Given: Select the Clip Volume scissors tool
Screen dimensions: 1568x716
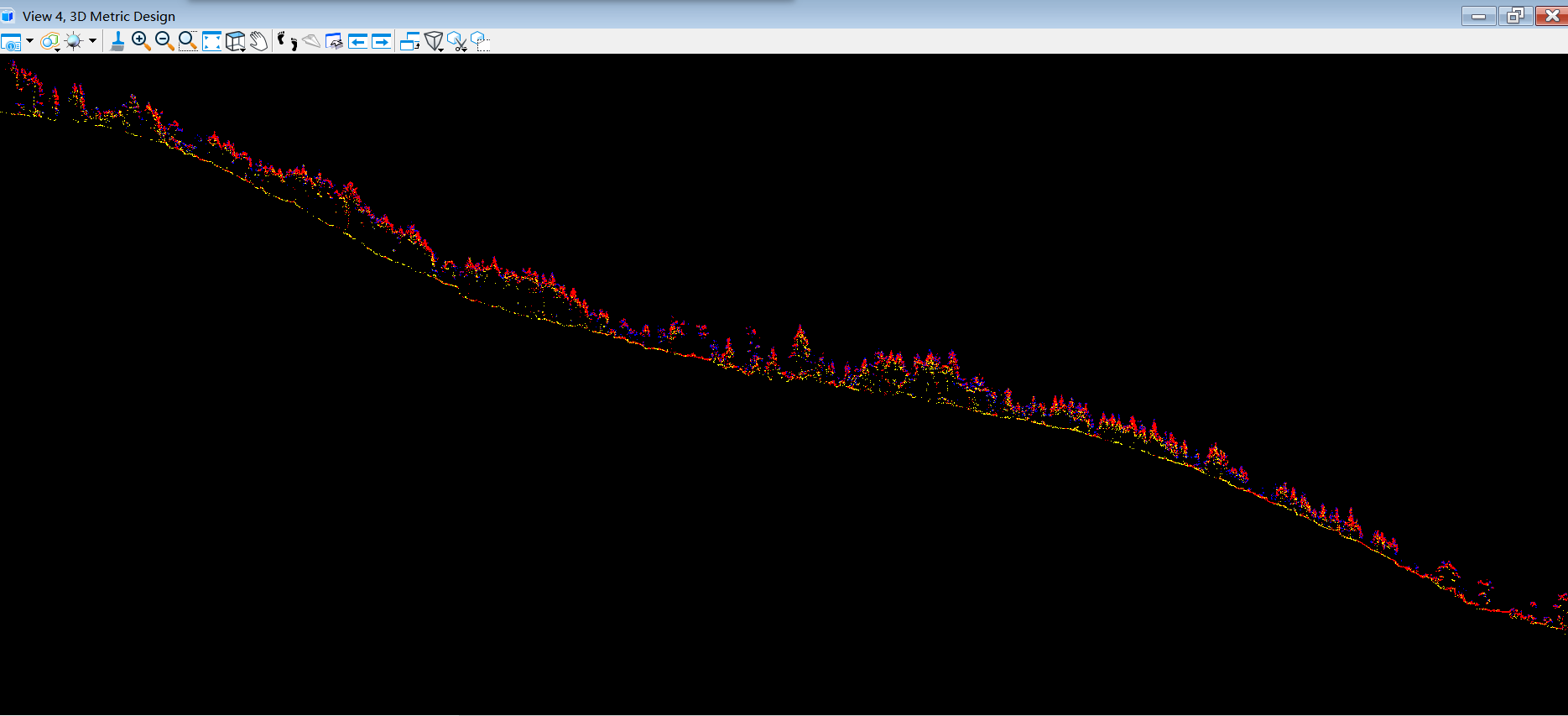Looking at the screenshot, I should 457,41.
